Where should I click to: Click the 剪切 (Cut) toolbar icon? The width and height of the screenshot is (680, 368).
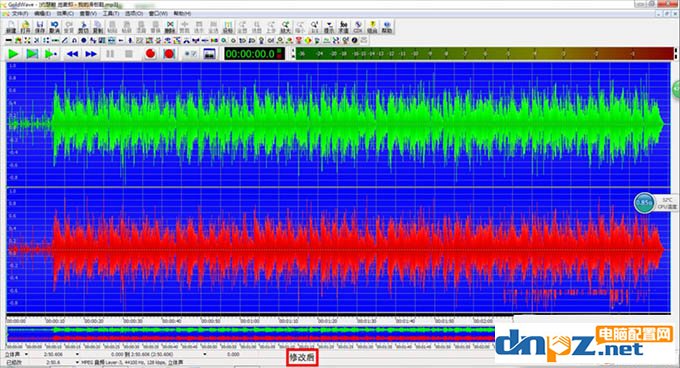(83, 27)
